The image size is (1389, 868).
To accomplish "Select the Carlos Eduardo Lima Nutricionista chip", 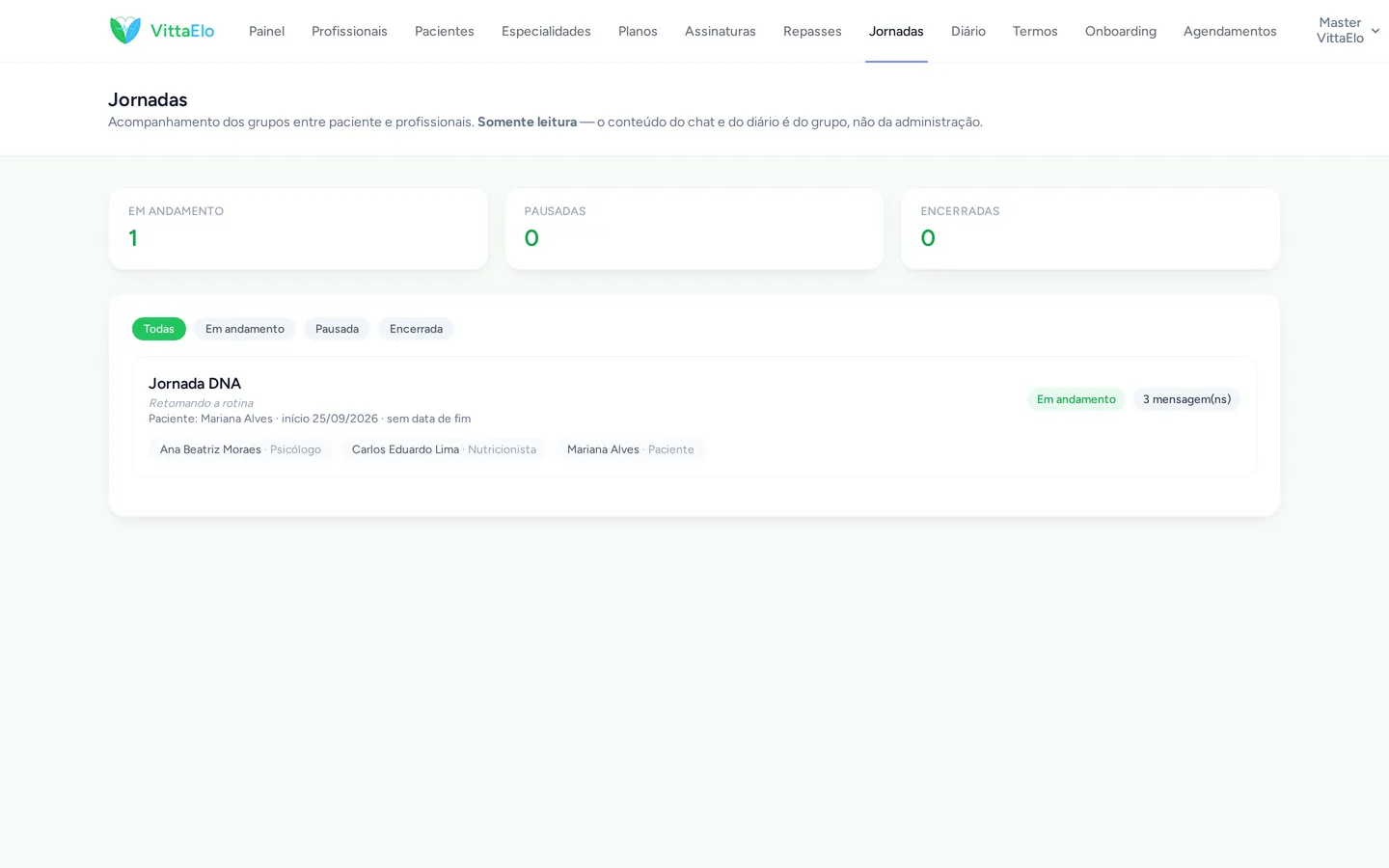I will coord(444,449).
